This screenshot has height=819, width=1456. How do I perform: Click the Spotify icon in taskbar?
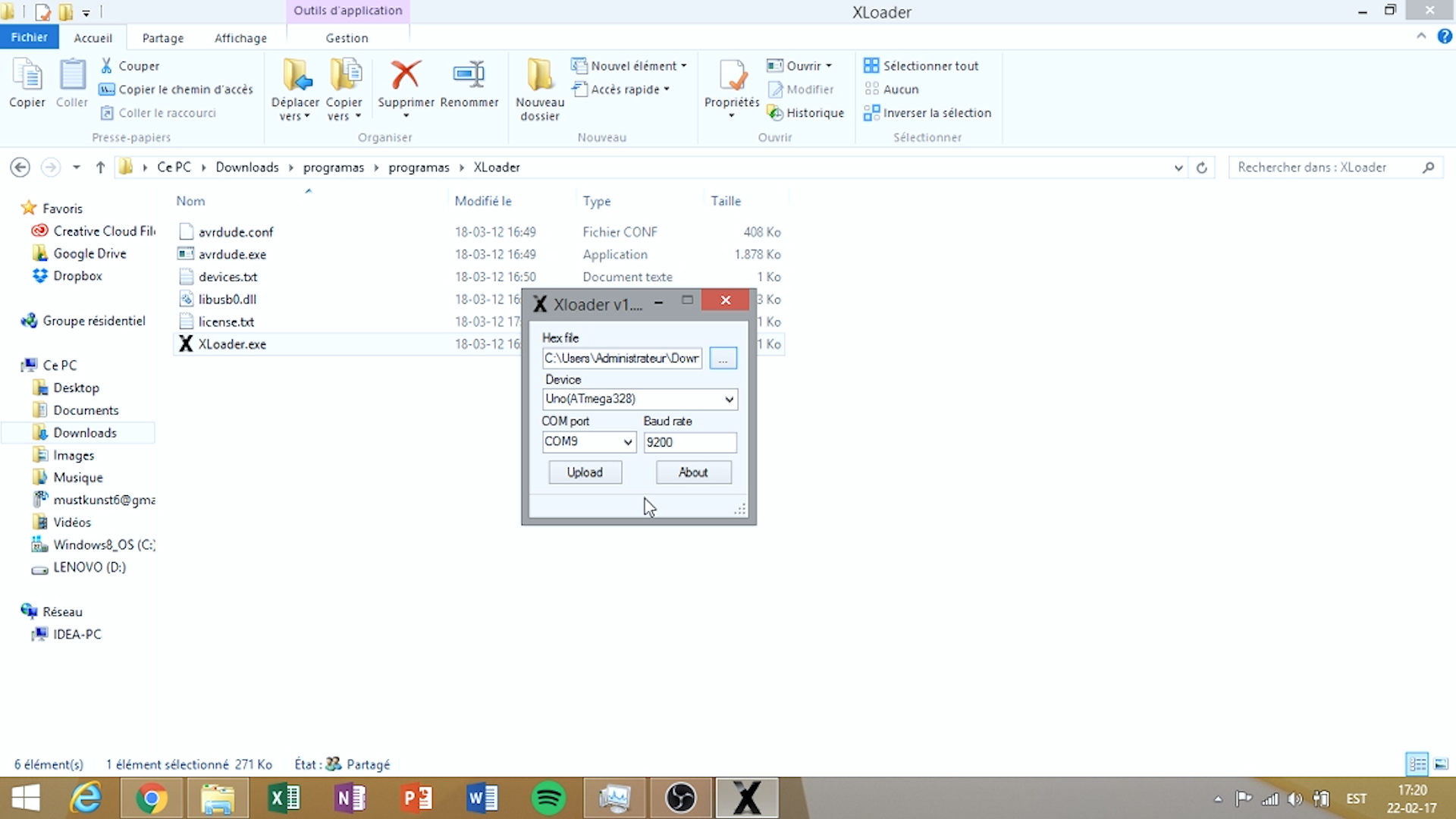coord(550,797)
